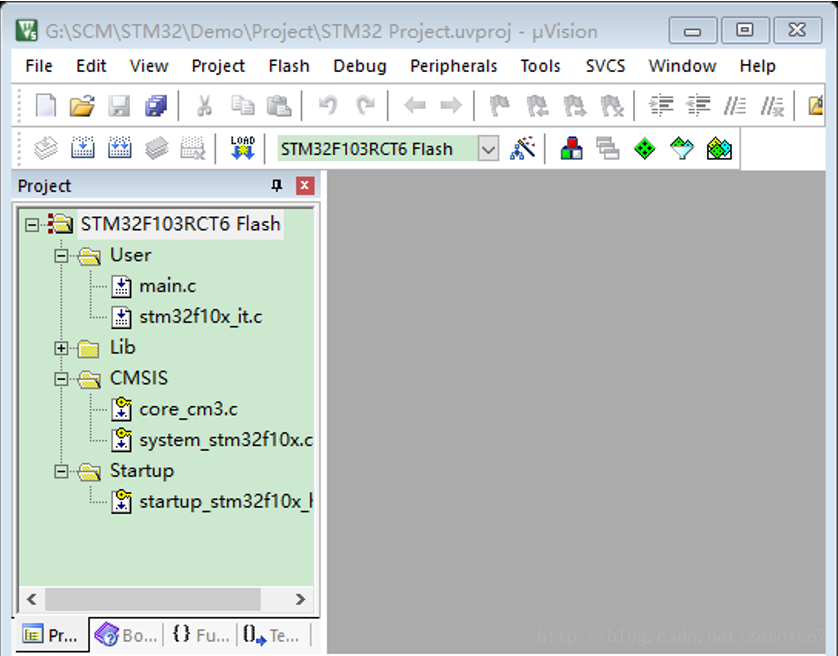Open Manage Run-Time Environment green diamond icon
838x656 pixels.
[x=645, y=148]
